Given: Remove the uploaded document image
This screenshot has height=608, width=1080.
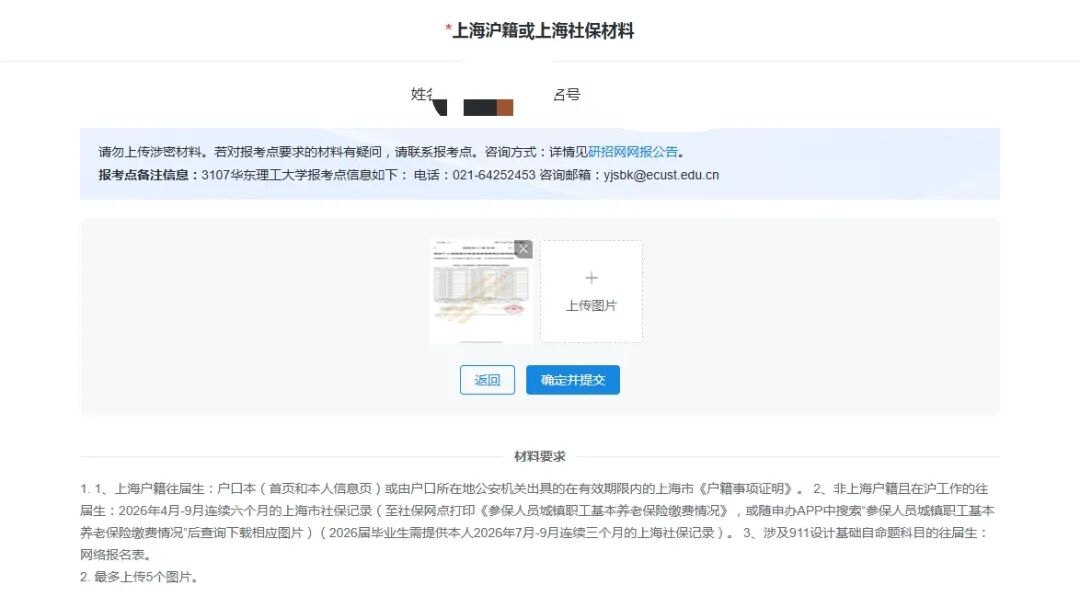Looking at the screenshot, I should (523, 249).
